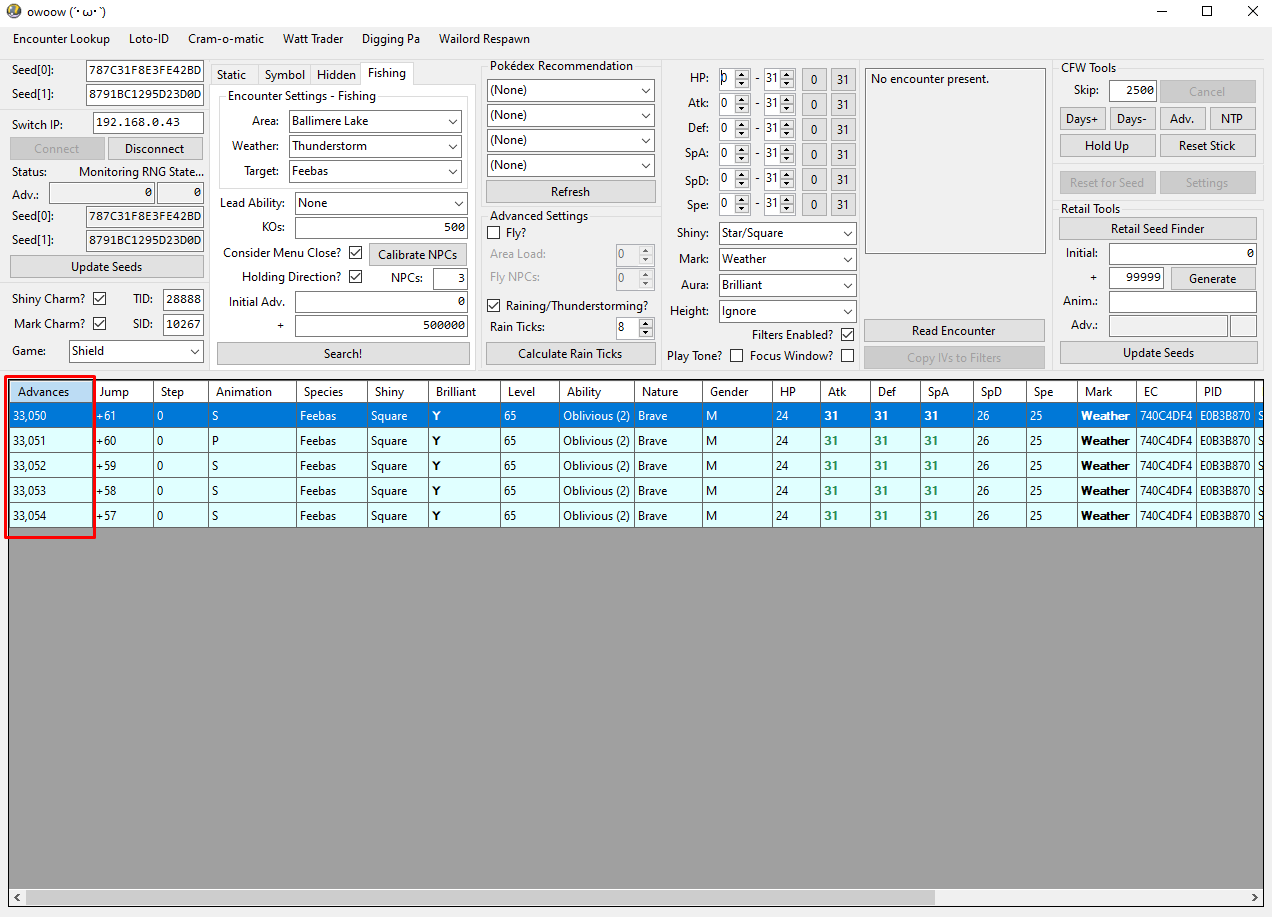This screenshot has width=1272, height=917.
Task: Open the Encounter Lookup menu
Action: [61, 39]
